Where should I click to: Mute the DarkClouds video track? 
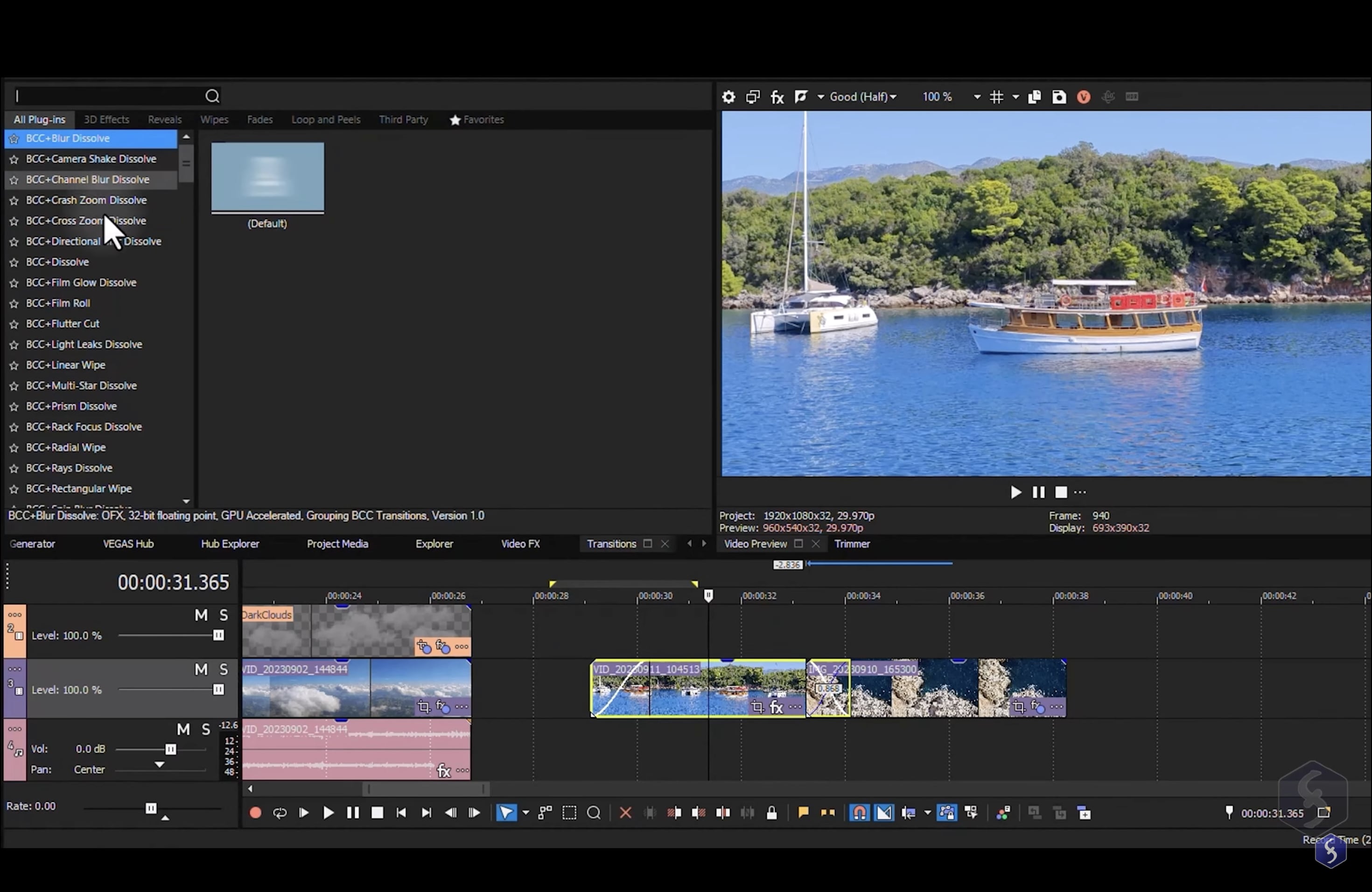click(x=201, y=615)
